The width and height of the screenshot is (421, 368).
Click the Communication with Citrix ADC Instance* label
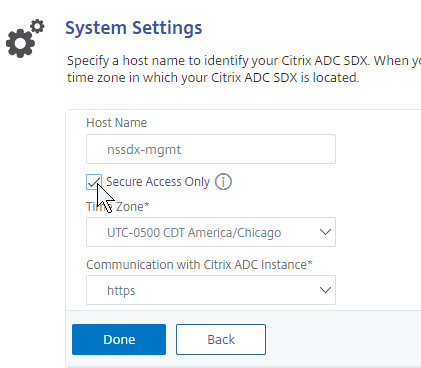pos(199,265)
